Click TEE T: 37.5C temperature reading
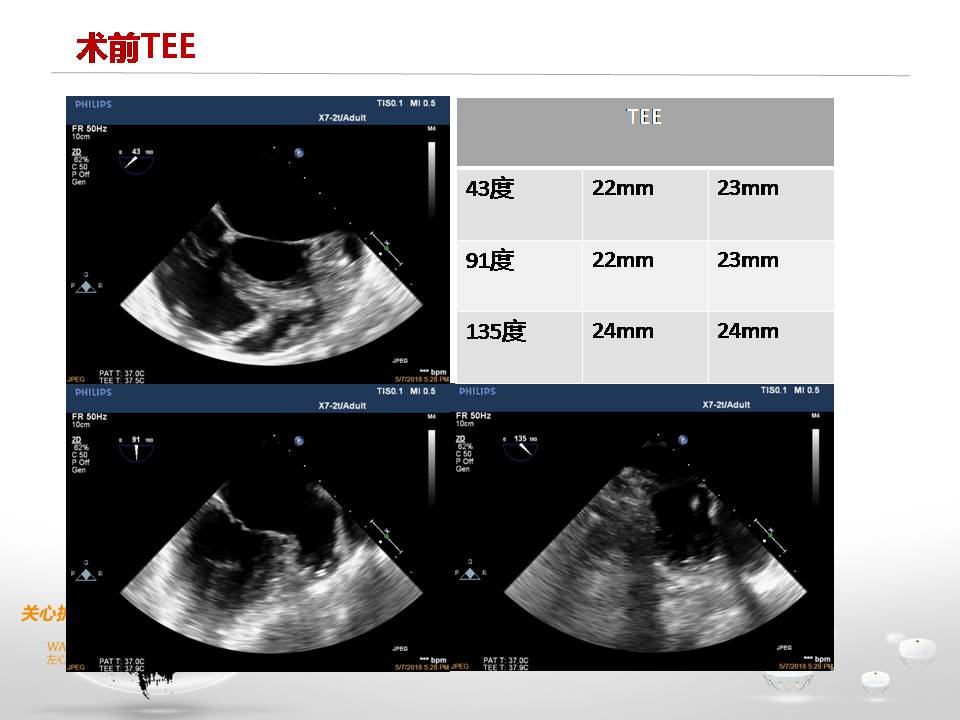The height and width of the screenshot is (720, 960). pos(122,380)
